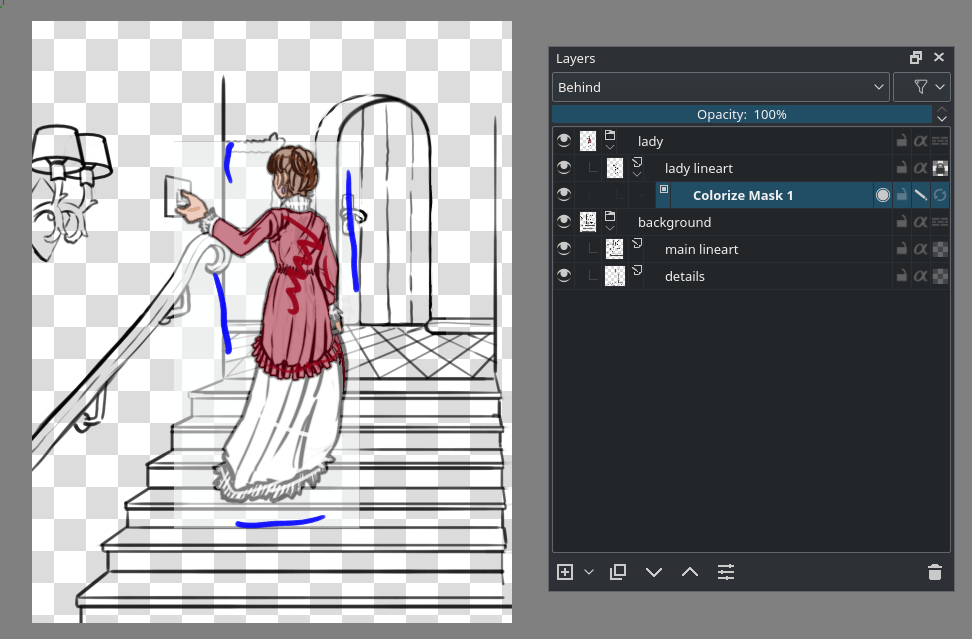Enable alpha lock on the lady layer
This screenshot has height=639, width=972.
[920, 140]
